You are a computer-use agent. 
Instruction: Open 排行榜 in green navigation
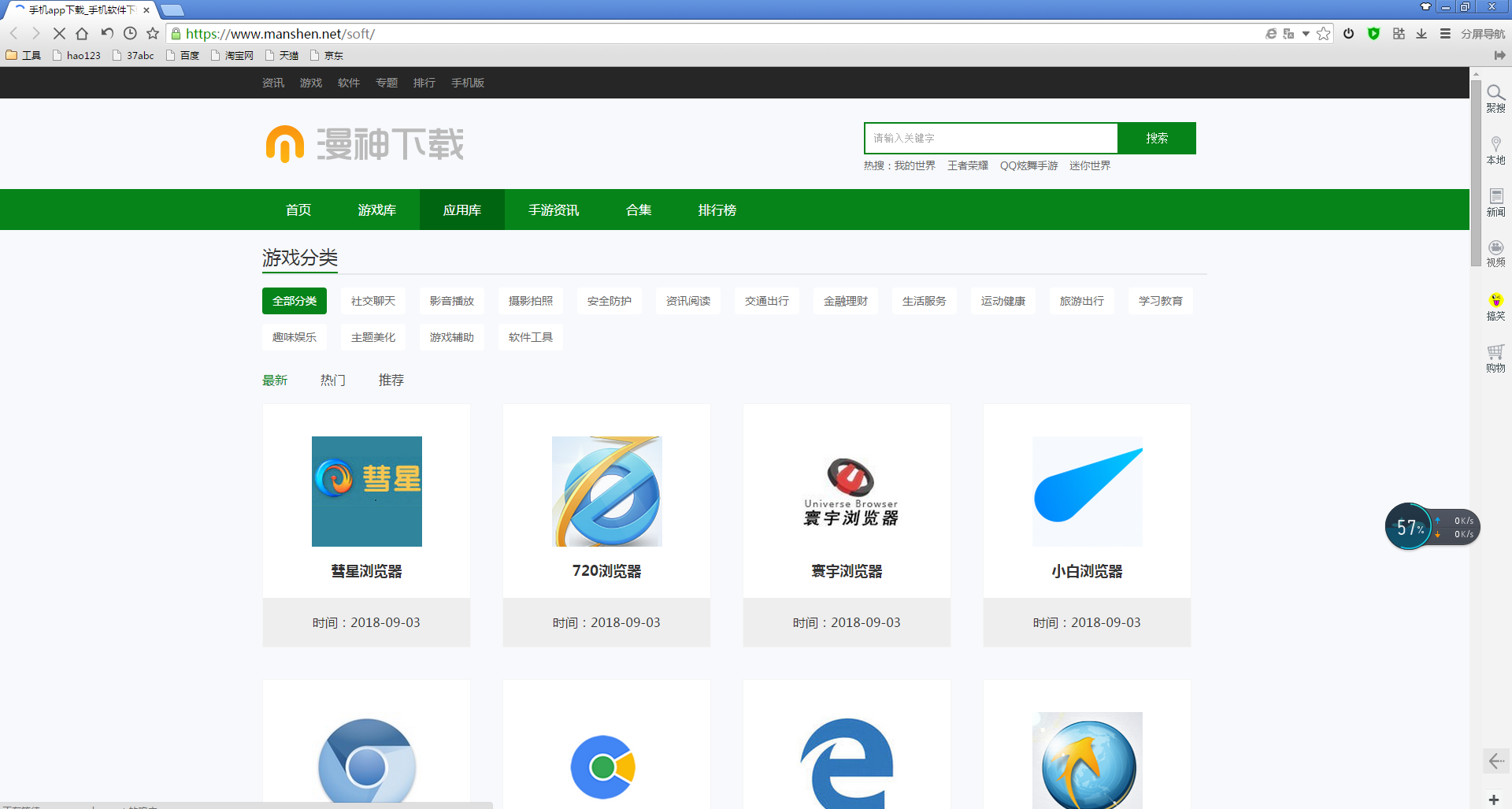[717, 210]
